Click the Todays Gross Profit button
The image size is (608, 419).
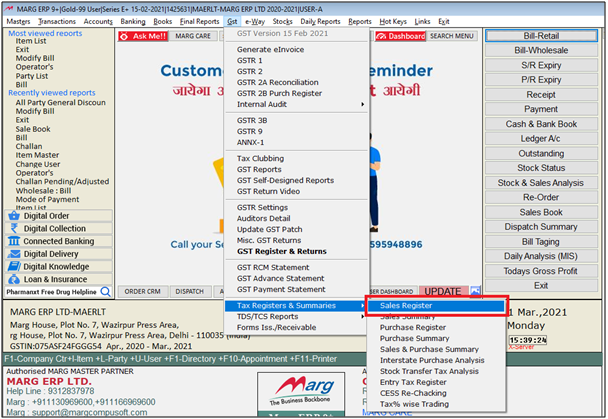541,271
